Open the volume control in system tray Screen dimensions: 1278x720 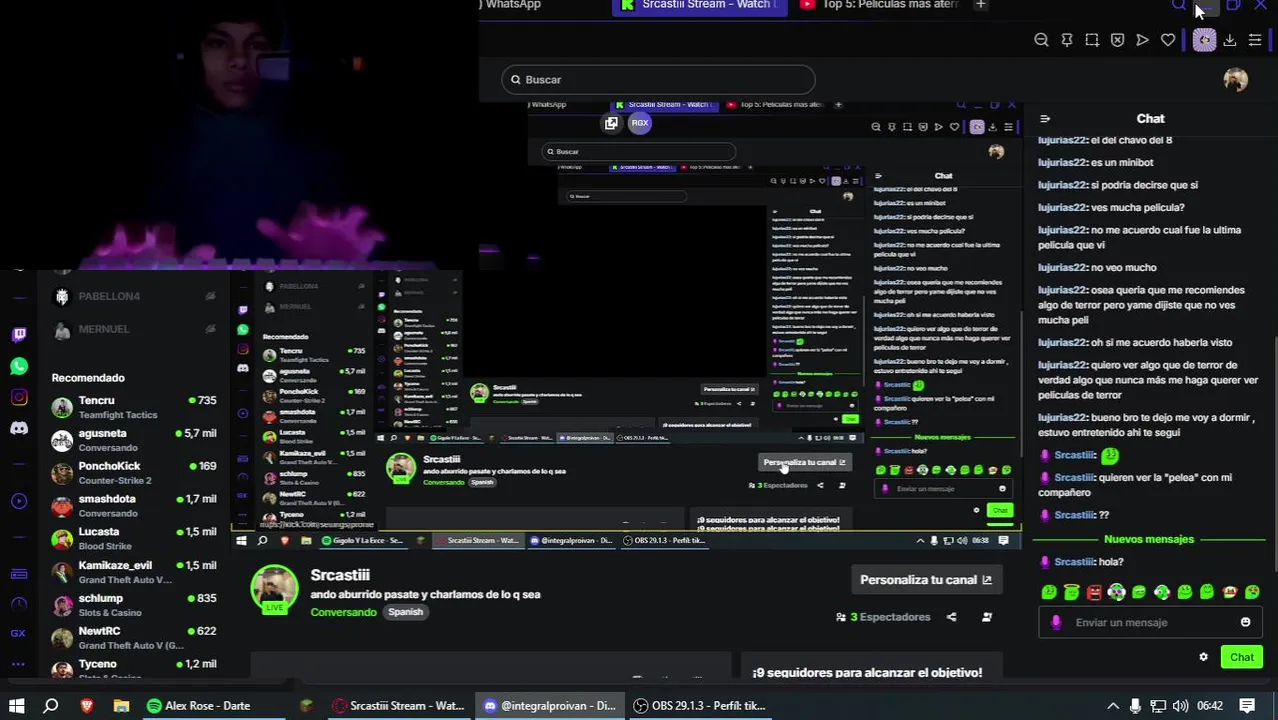tap(1180, 706)
